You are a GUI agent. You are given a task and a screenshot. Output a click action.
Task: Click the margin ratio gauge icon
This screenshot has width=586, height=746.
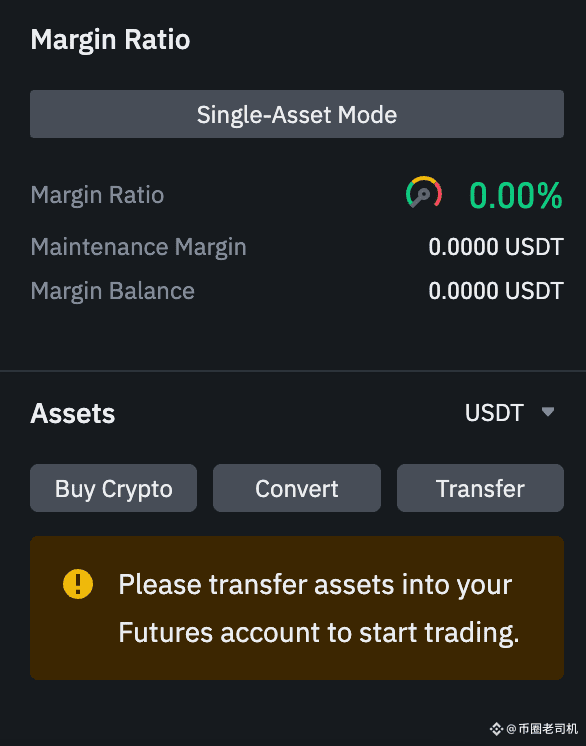[424, 192]
